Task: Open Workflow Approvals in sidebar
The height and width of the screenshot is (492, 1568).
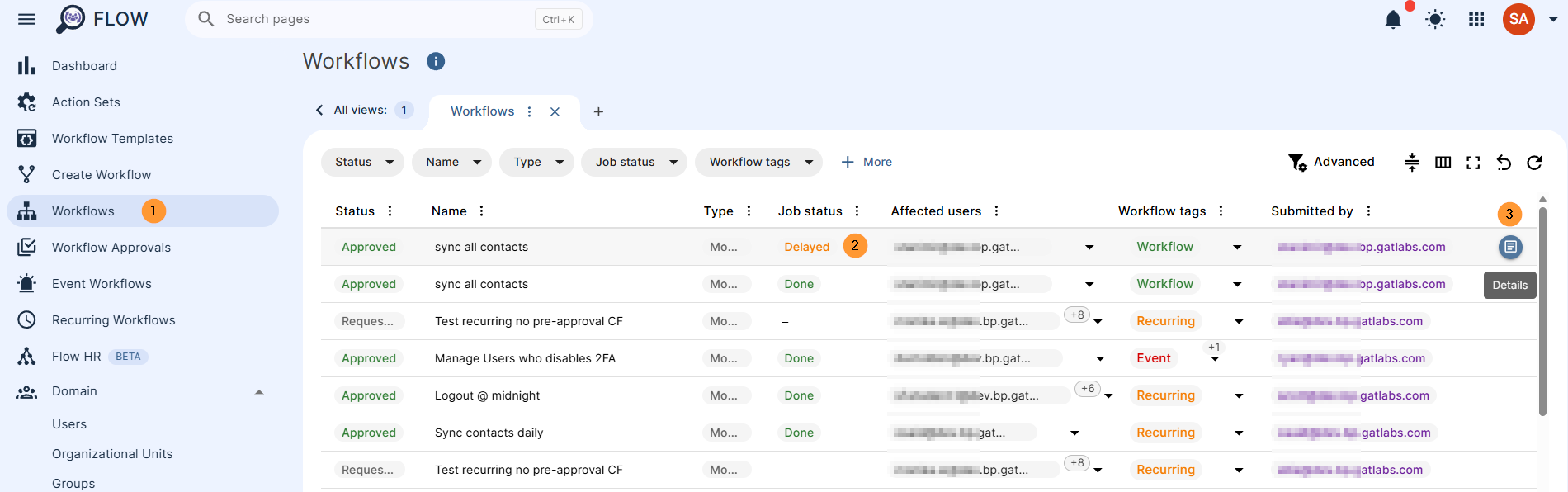Action: [111, 248]
